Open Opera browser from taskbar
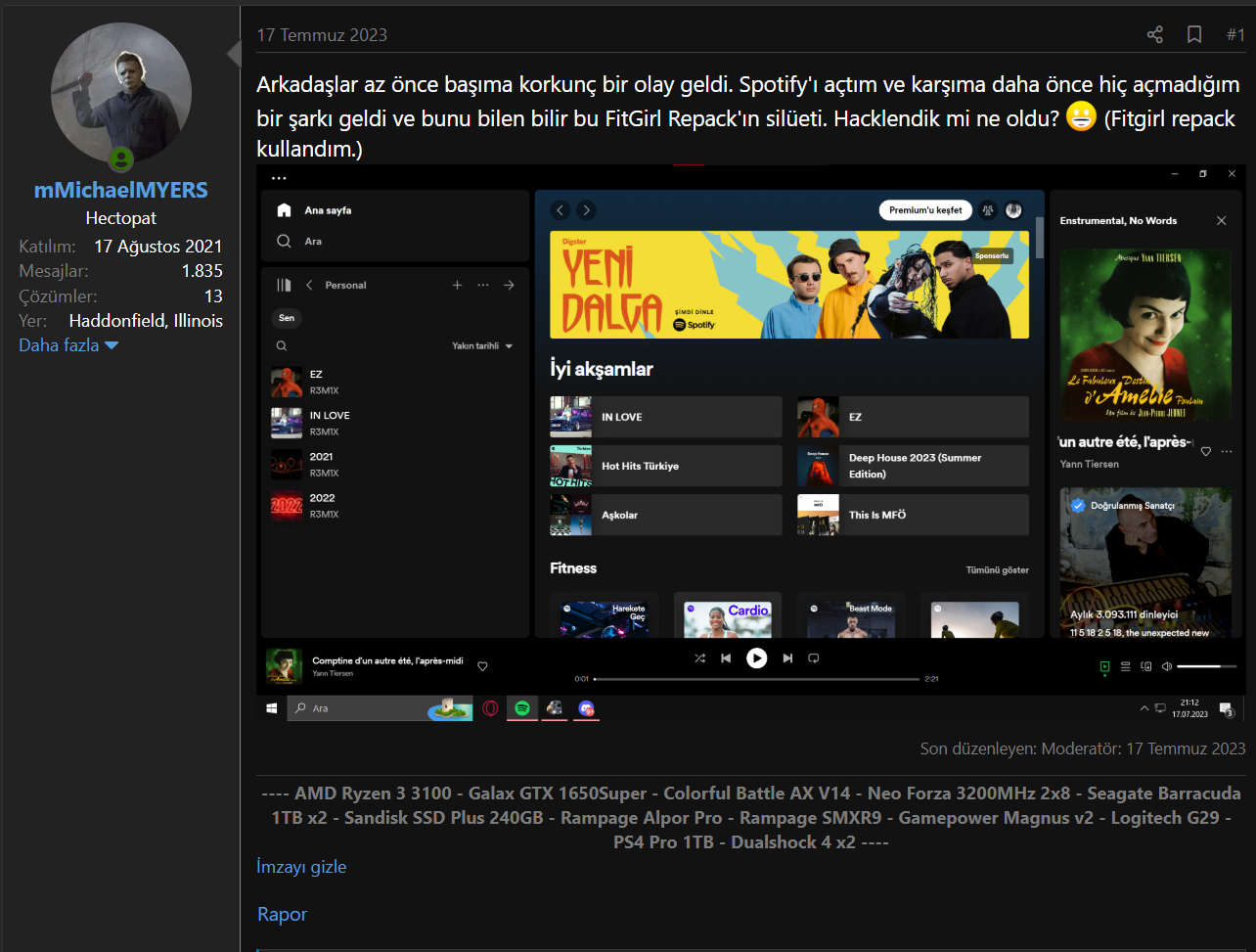 point(490,708)
